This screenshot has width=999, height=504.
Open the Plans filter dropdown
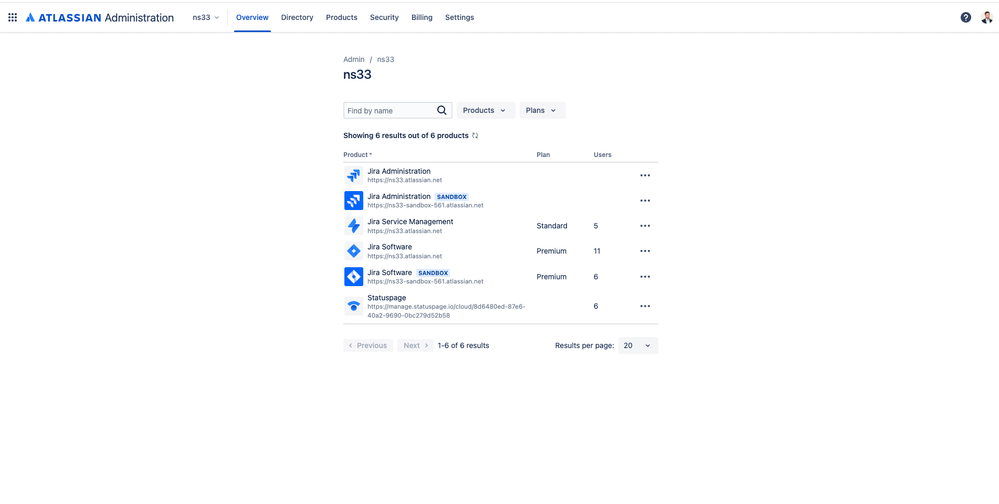click(542, 110)
